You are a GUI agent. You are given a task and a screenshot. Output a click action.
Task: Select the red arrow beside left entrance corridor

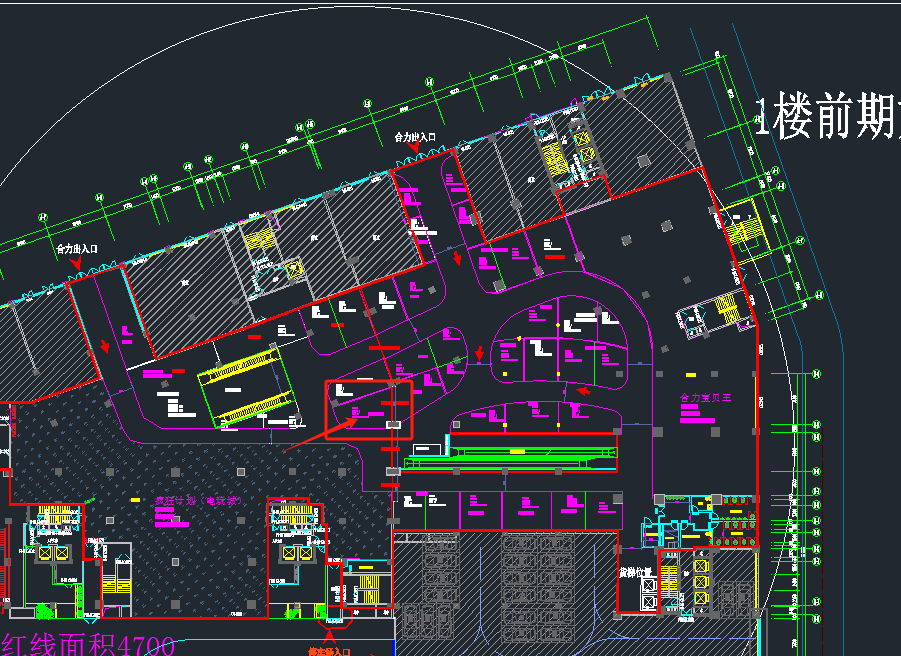106,347
